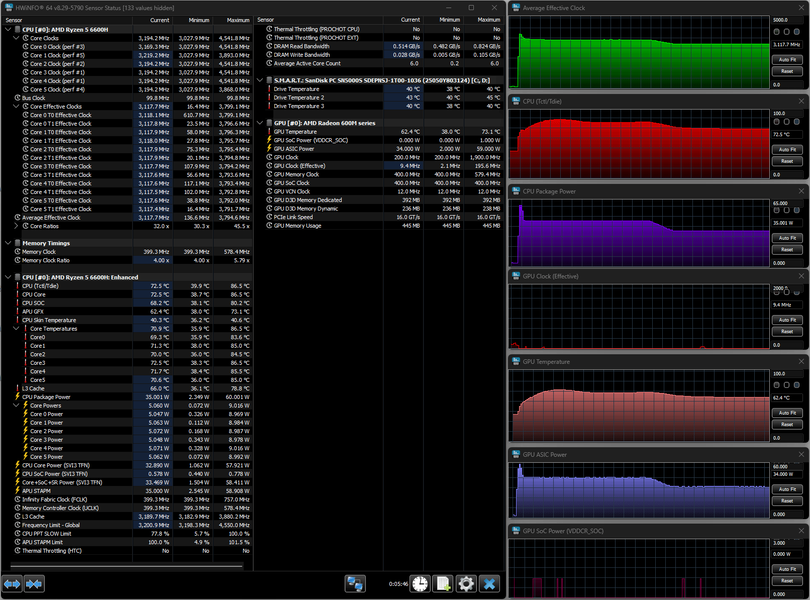Collapse the Memory Timings group

pos(8,243)
